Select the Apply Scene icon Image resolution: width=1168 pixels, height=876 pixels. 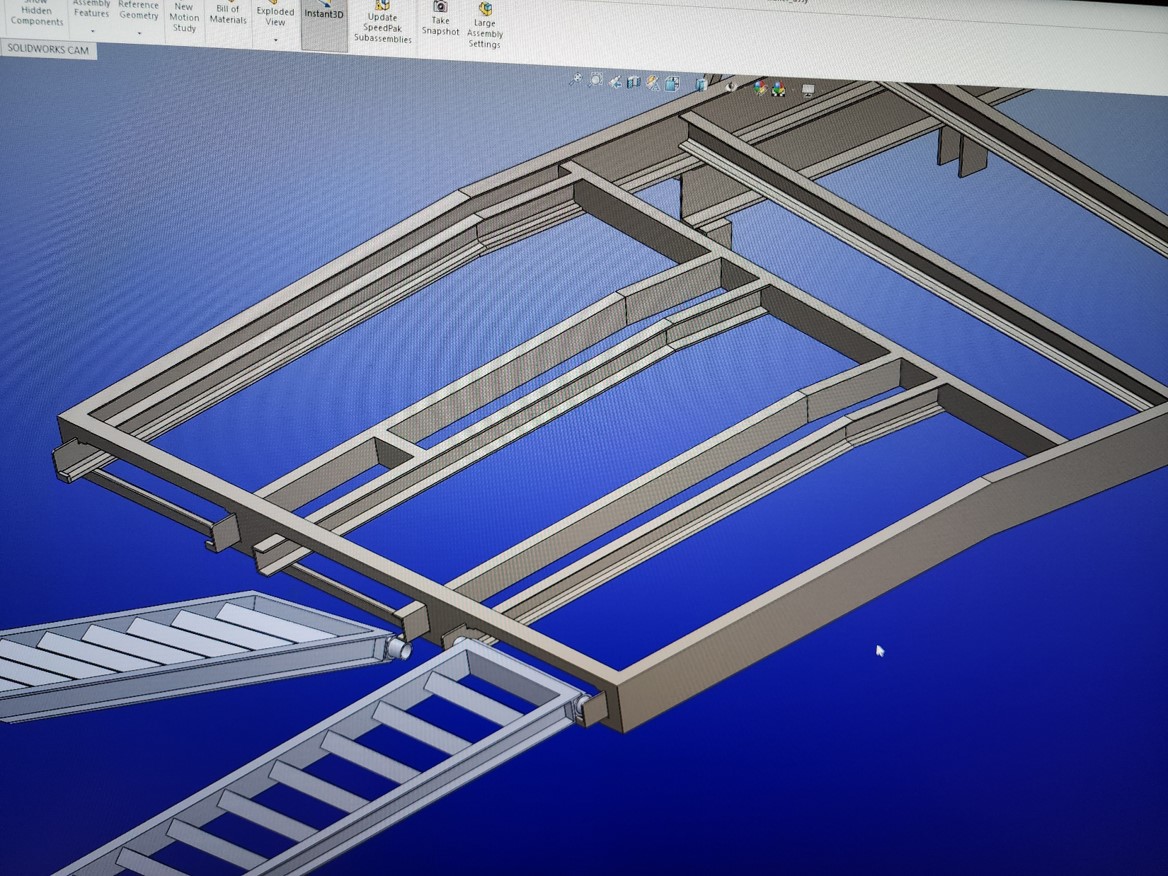[777, 88]
